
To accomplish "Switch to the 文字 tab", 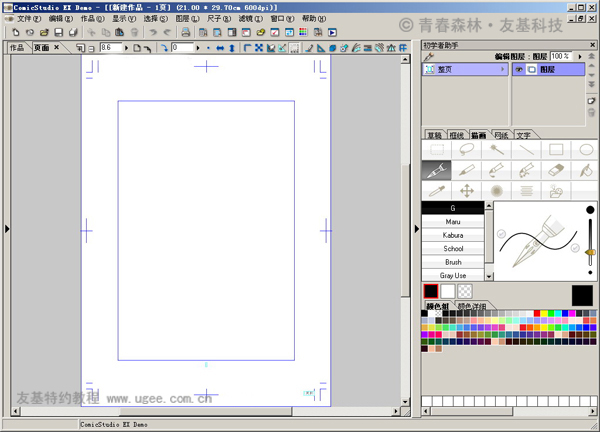I will tap(524, 135).
